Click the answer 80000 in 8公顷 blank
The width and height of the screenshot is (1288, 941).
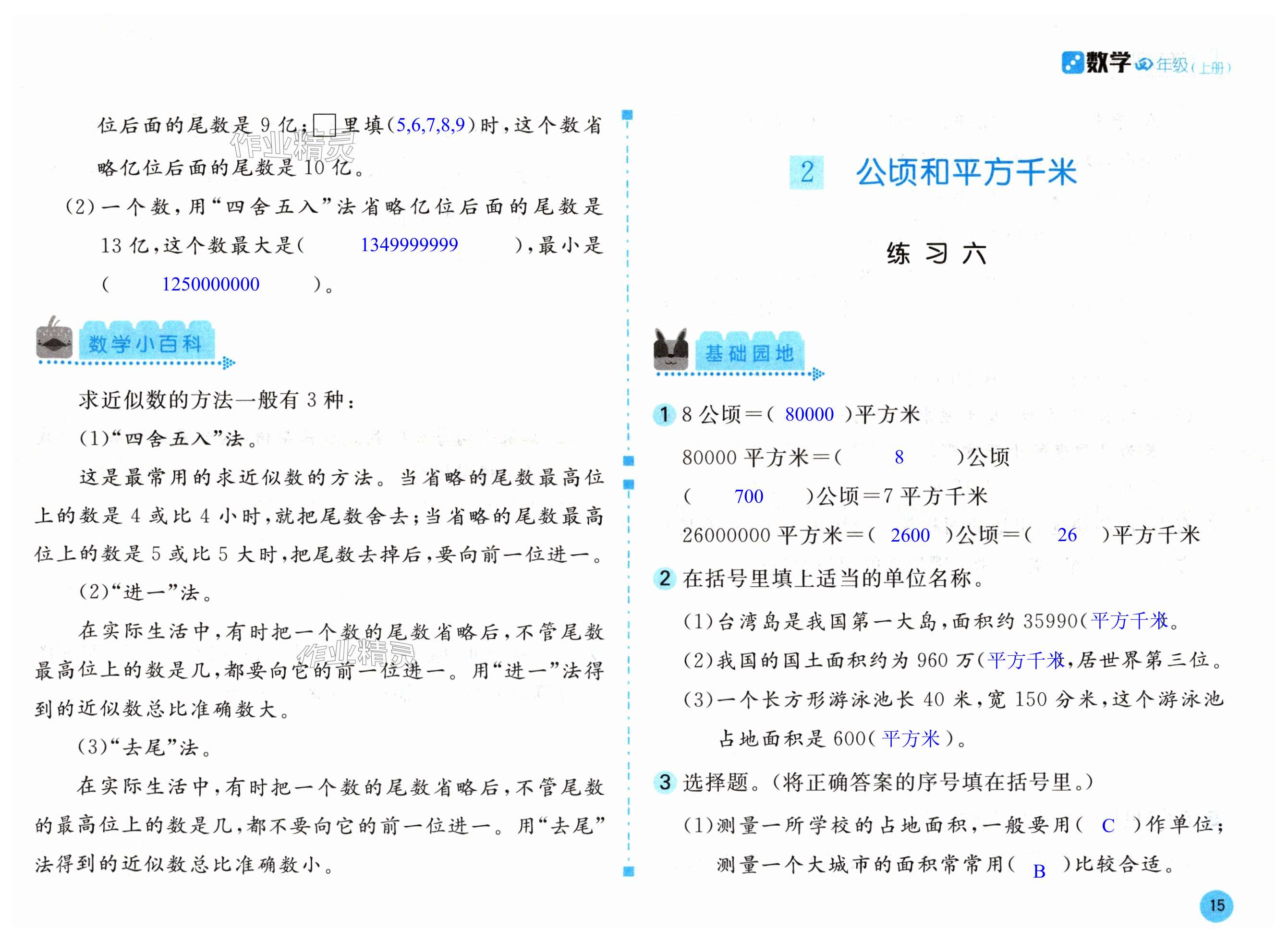click(809, 414)
